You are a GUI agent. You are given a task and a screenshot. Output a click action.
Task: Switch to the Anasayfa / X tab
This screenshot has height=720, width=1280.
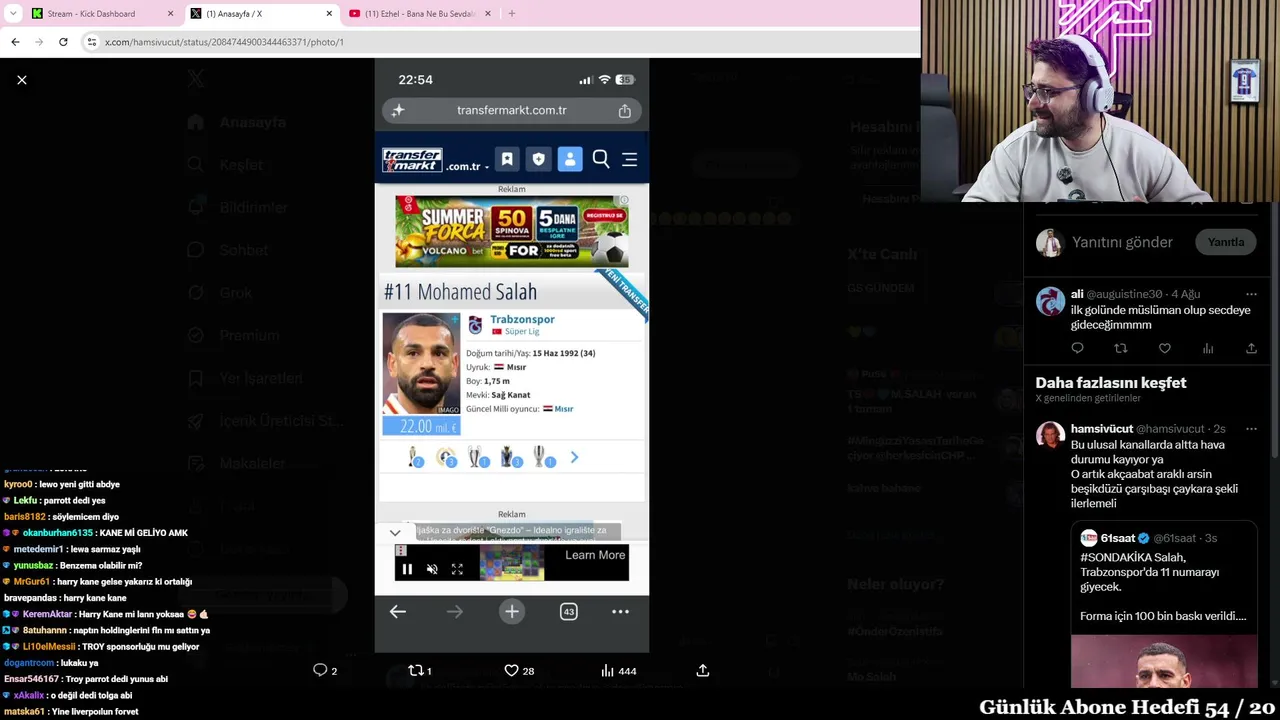tap(260, 14)
